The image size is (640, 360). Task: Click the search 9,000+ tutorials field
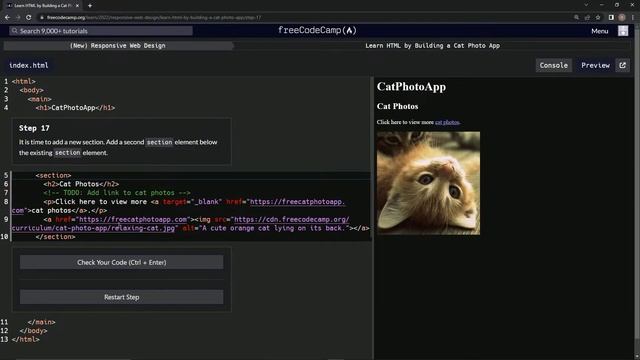101,31
